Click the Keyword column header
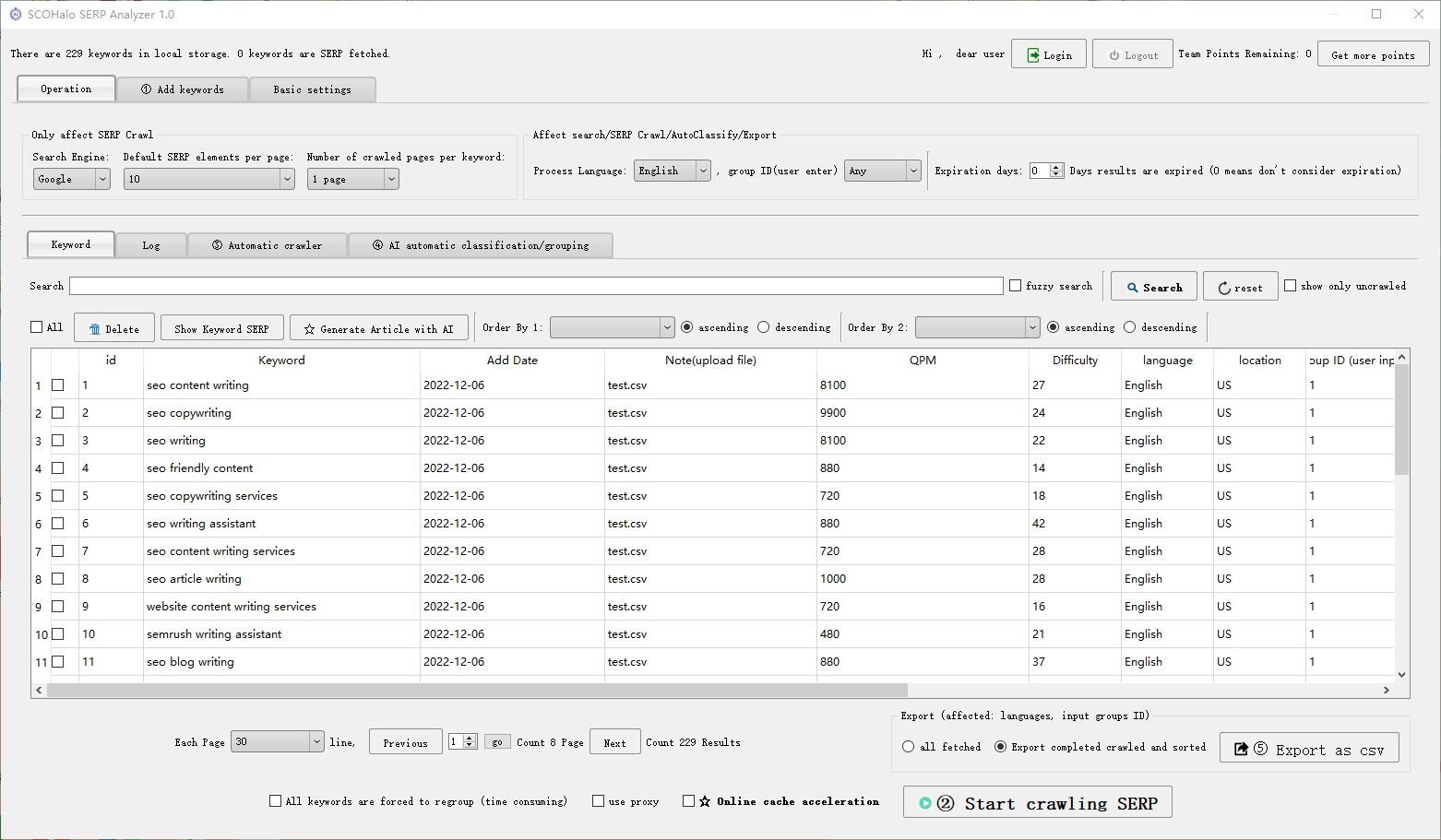 (281, 361)
